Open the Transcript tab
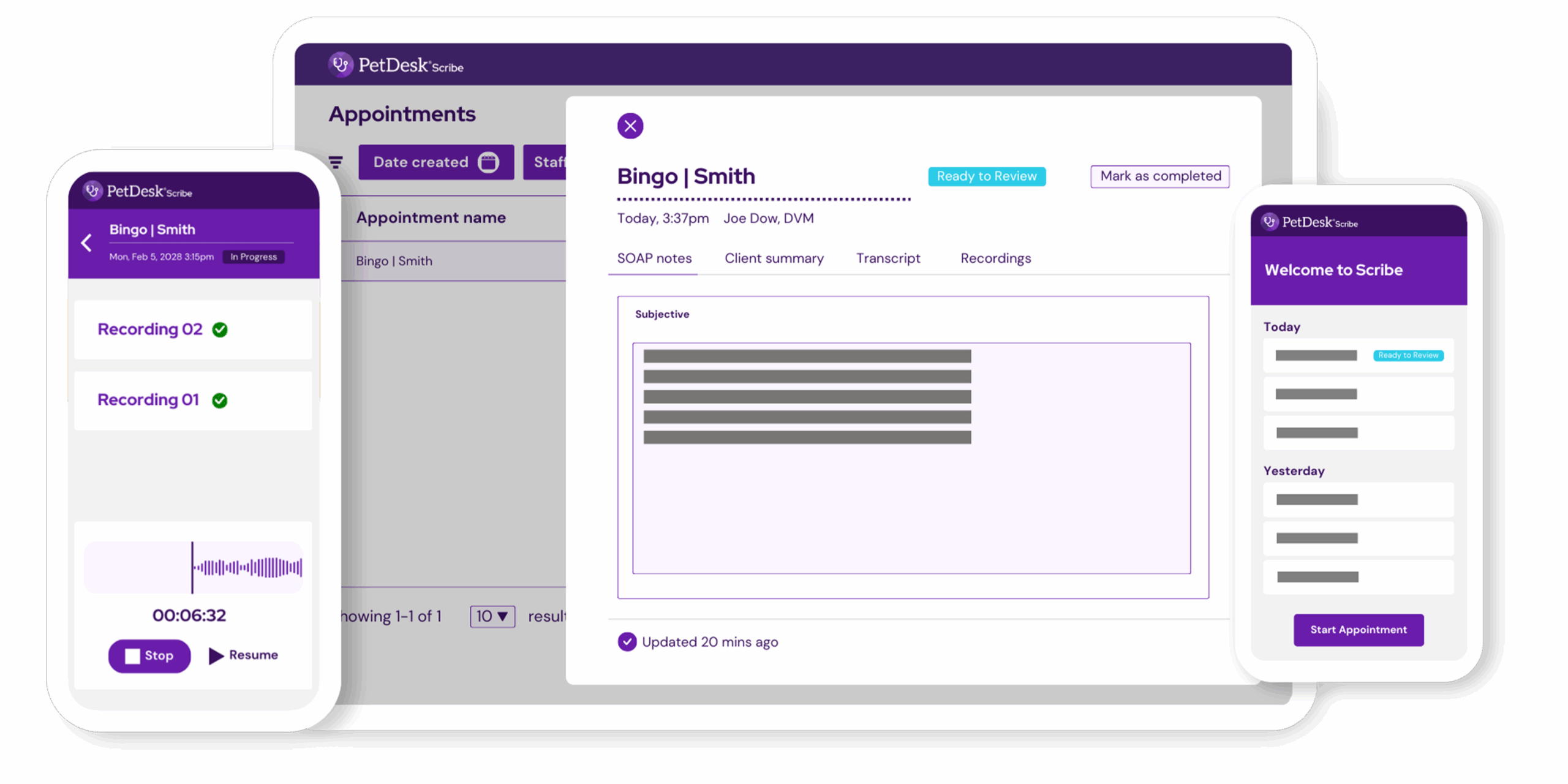 [888, 258]
